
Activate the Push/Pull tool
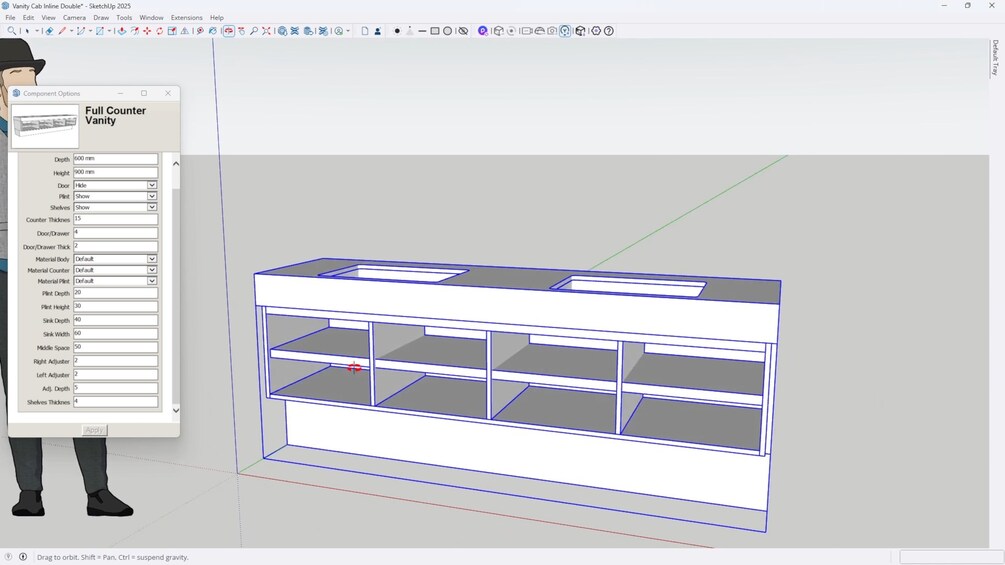[x=122, y=31]
